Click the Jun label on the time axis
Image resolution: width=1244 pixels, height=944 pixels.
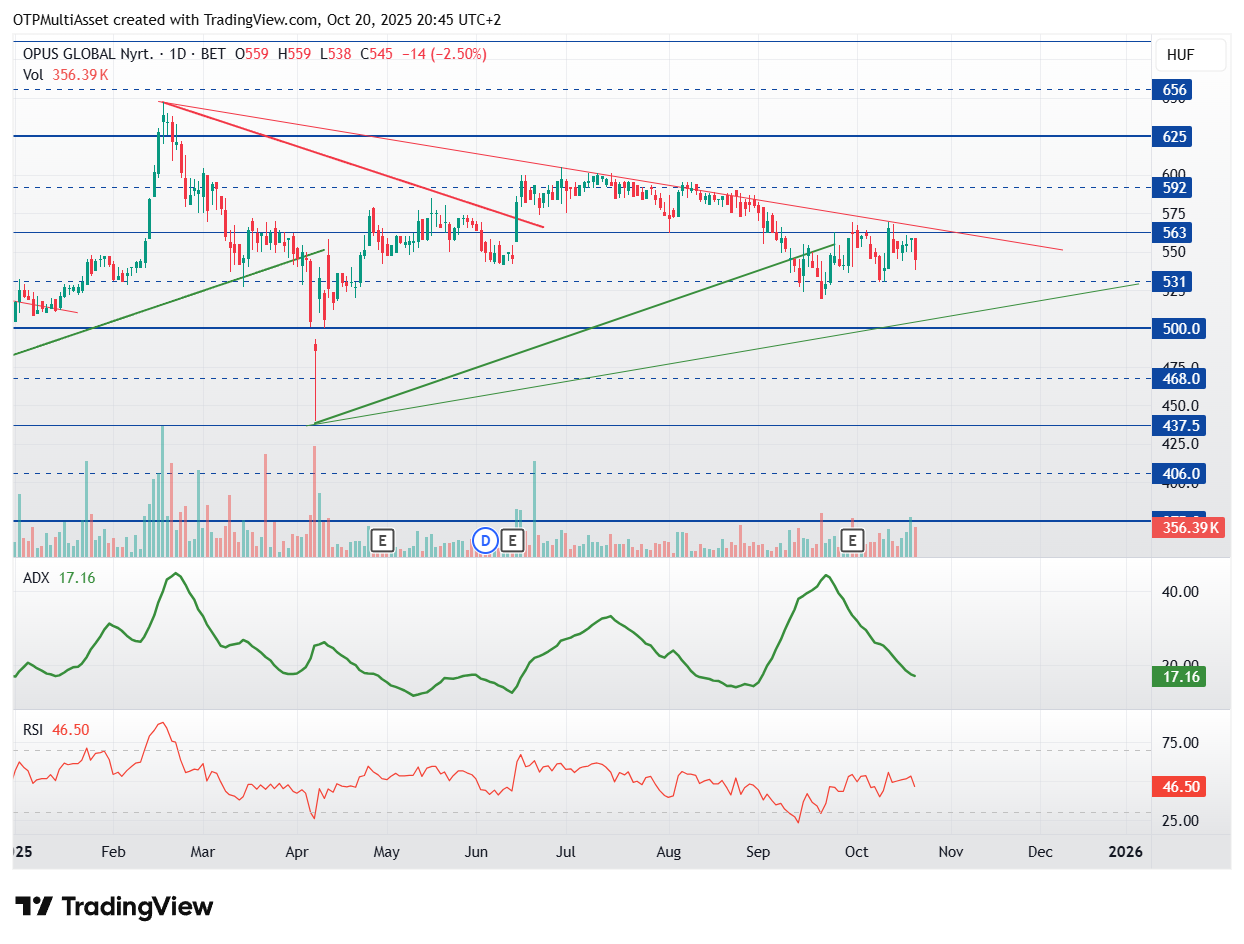tap(476, 852)
